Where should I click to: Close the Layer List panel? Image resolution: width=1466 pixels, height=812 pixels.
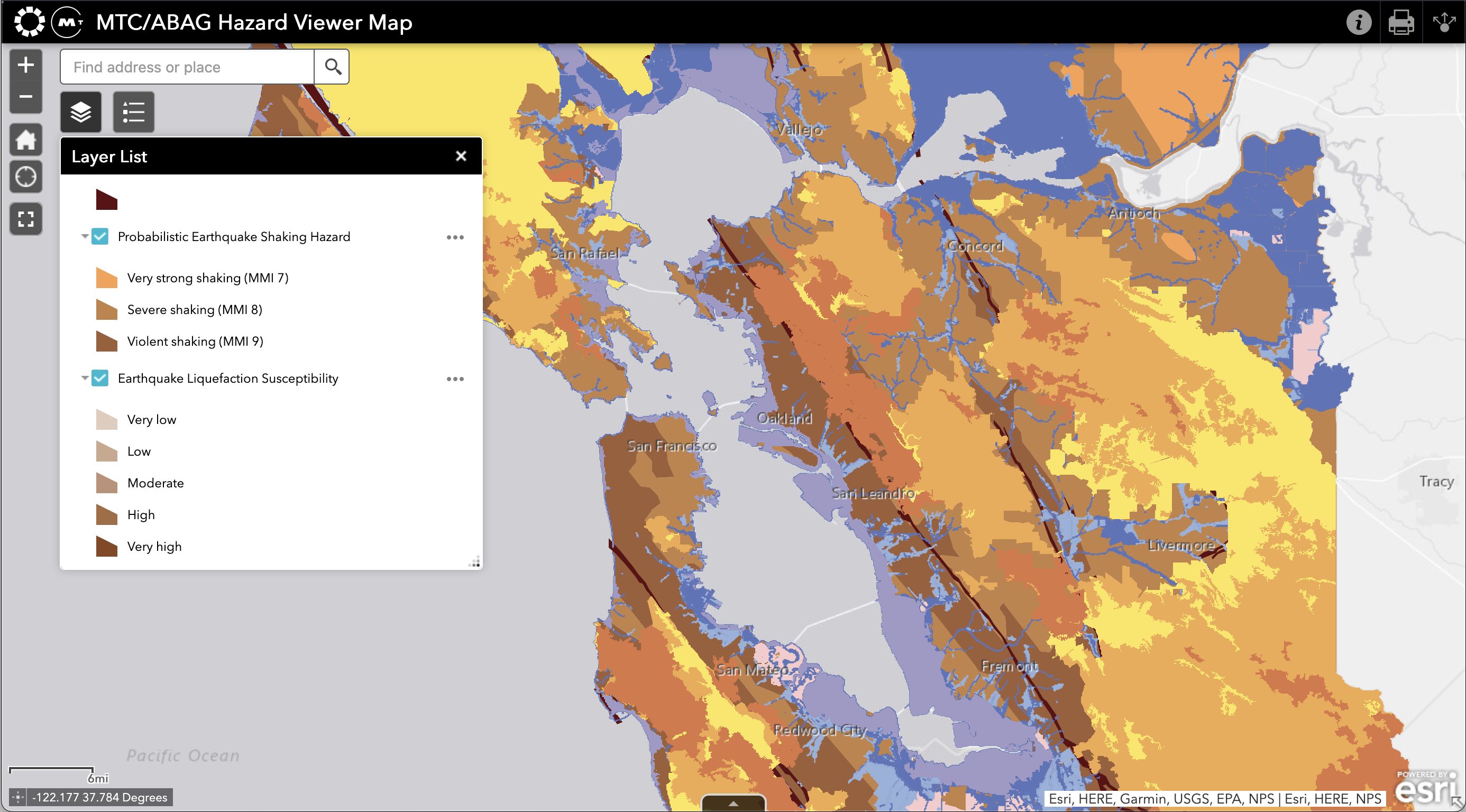pyautogui.click(x=461, y=155)
